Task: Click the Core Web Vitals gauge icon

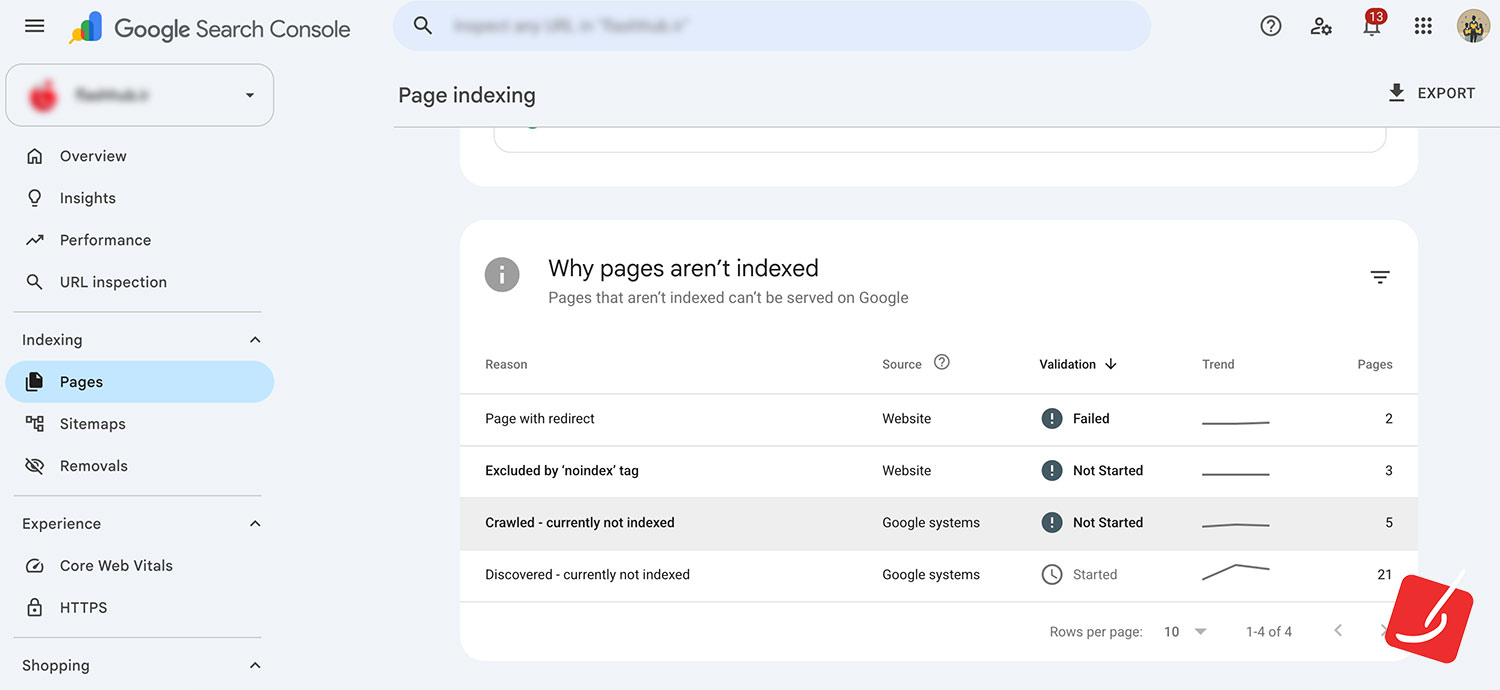Action: coord(35,566)
